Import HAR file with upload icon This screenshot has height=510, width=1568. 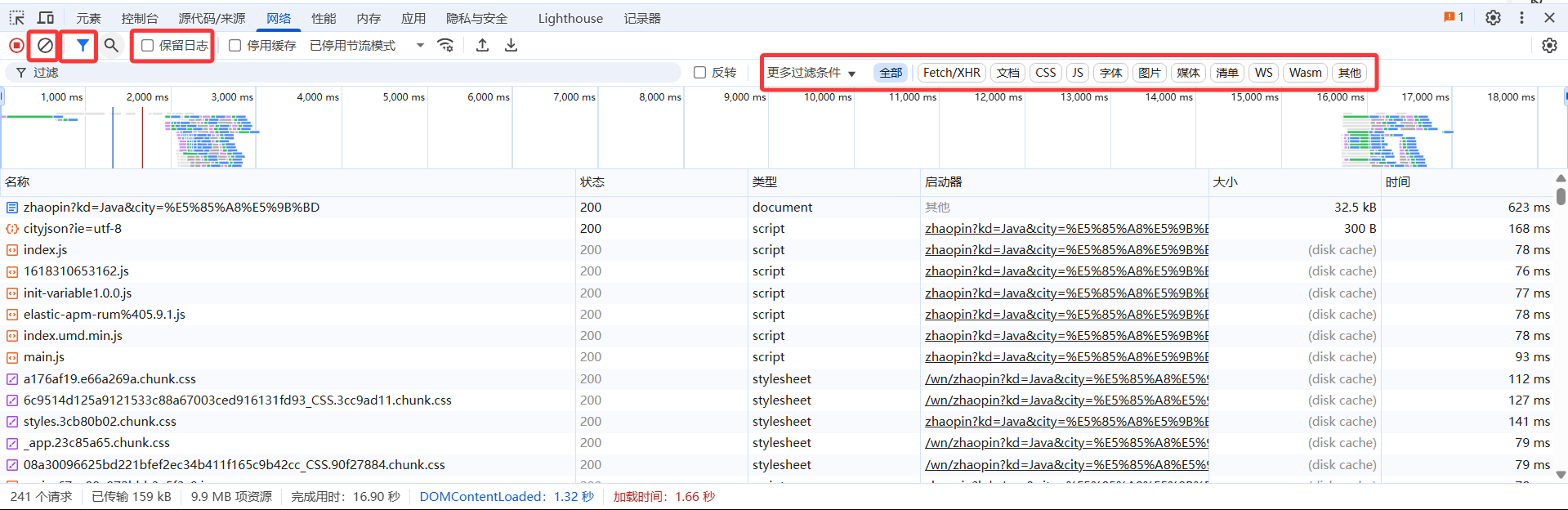point(482,46)
